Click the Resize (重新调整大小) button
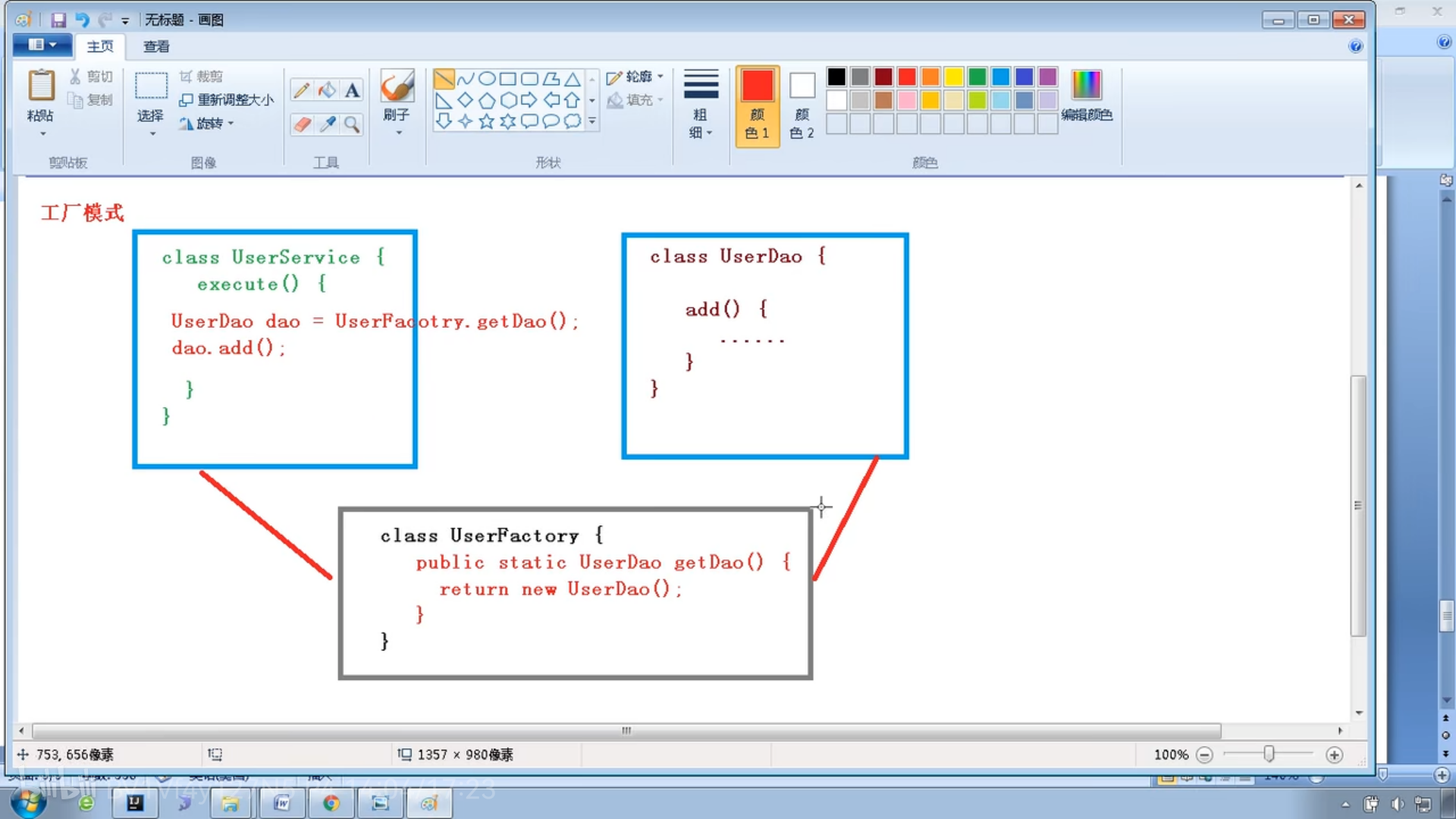The width and height of the screenshot is (1456, 819). coord(227,100)
